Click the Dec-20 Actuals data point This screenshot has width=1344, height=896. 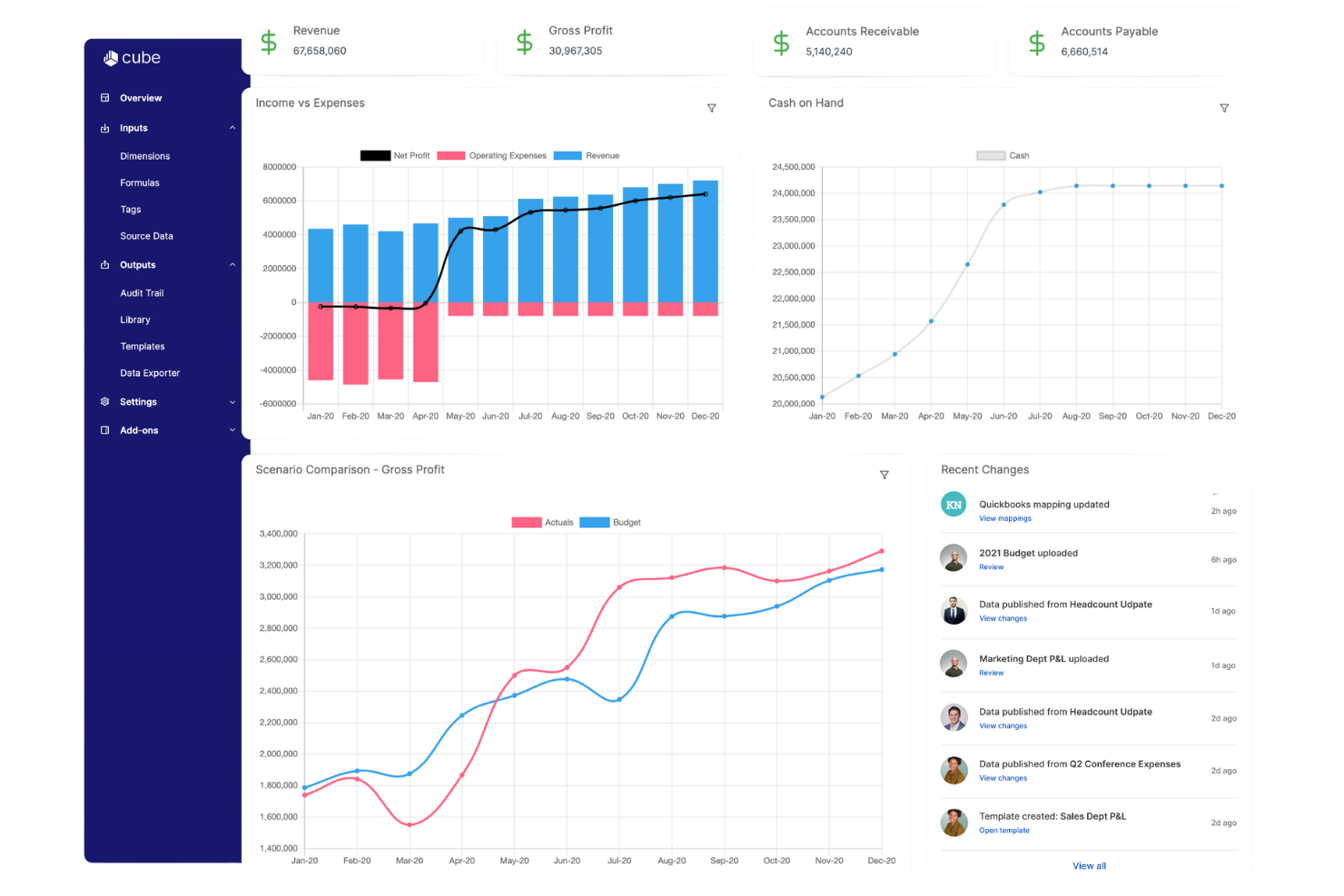[x=882, y=551]
